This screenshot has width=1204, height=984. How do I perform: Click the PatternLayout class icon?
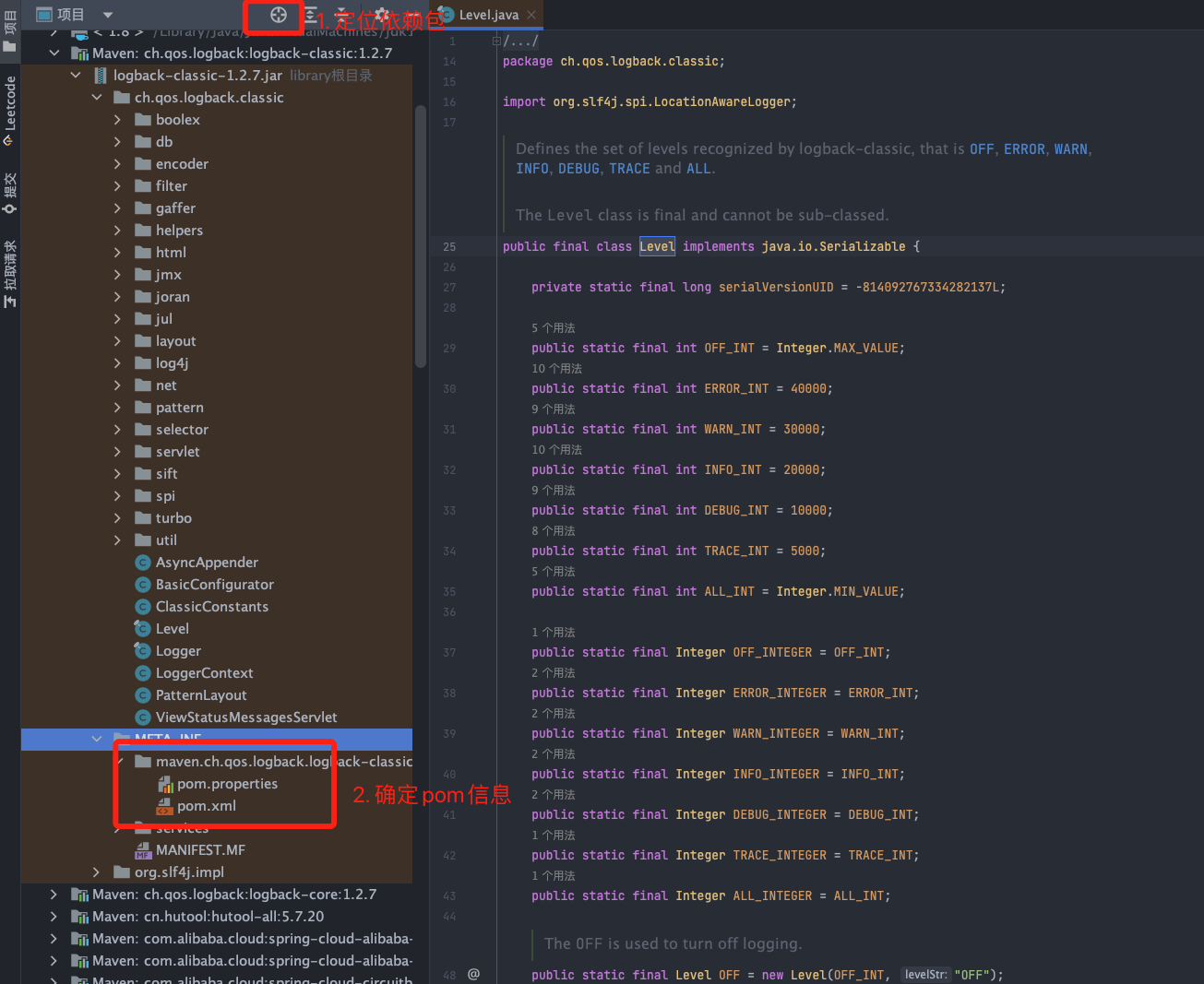tap(142, 695)
